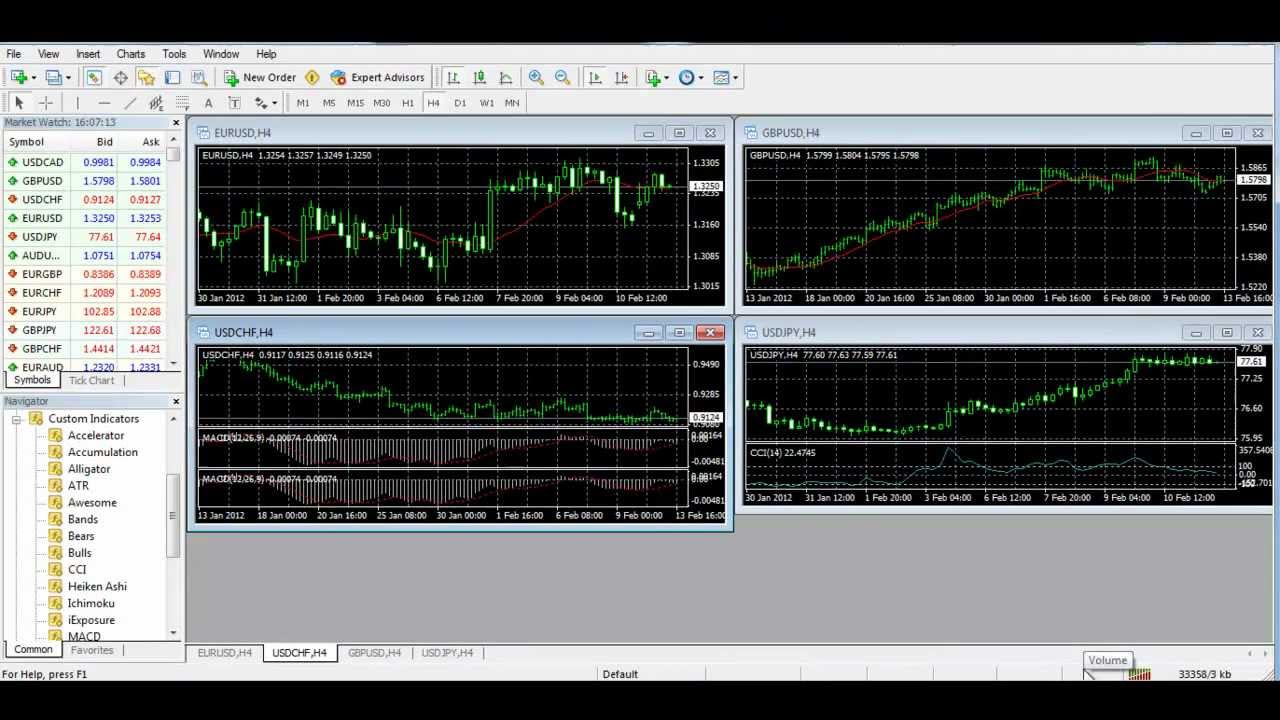Select the Text Label tool

234,103
